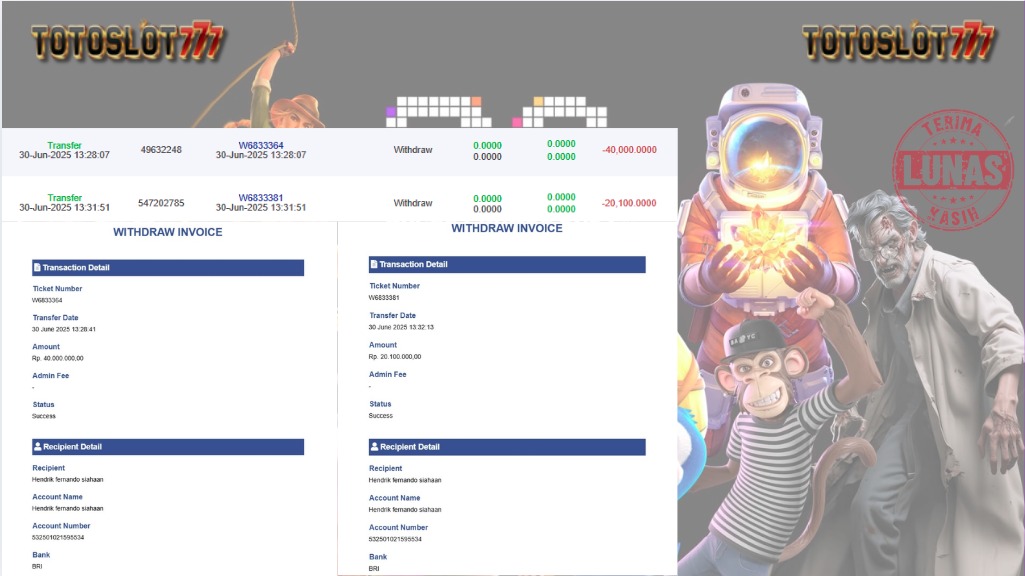Click the Transaction Detail document icon, invoice W6833364

[x=37, y=267]
